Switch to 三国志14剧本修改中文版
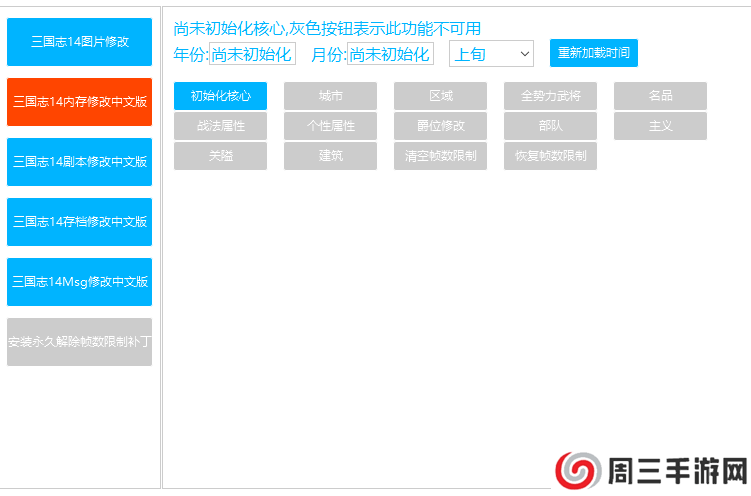The height and width of the screenshot is (496, 751). (x=79, y=162)
